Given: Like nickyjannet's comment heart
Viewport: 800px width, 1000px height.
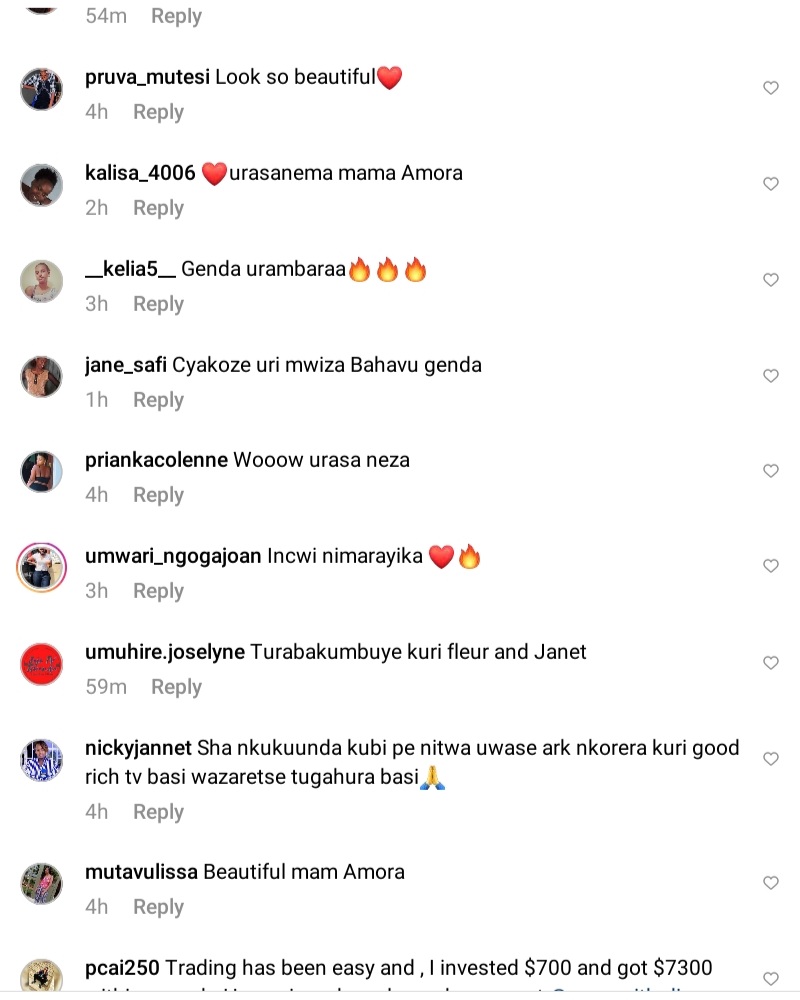Looking at the screenshot, I should point(771,758).
